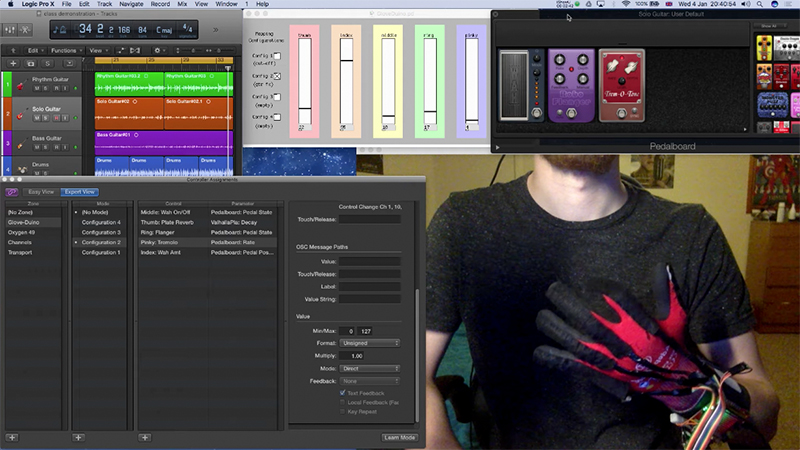This screenshot has width=800, height=450.
Task: Open the View dropdown in tracks toolbar
Action: click(x=97, y=51)
